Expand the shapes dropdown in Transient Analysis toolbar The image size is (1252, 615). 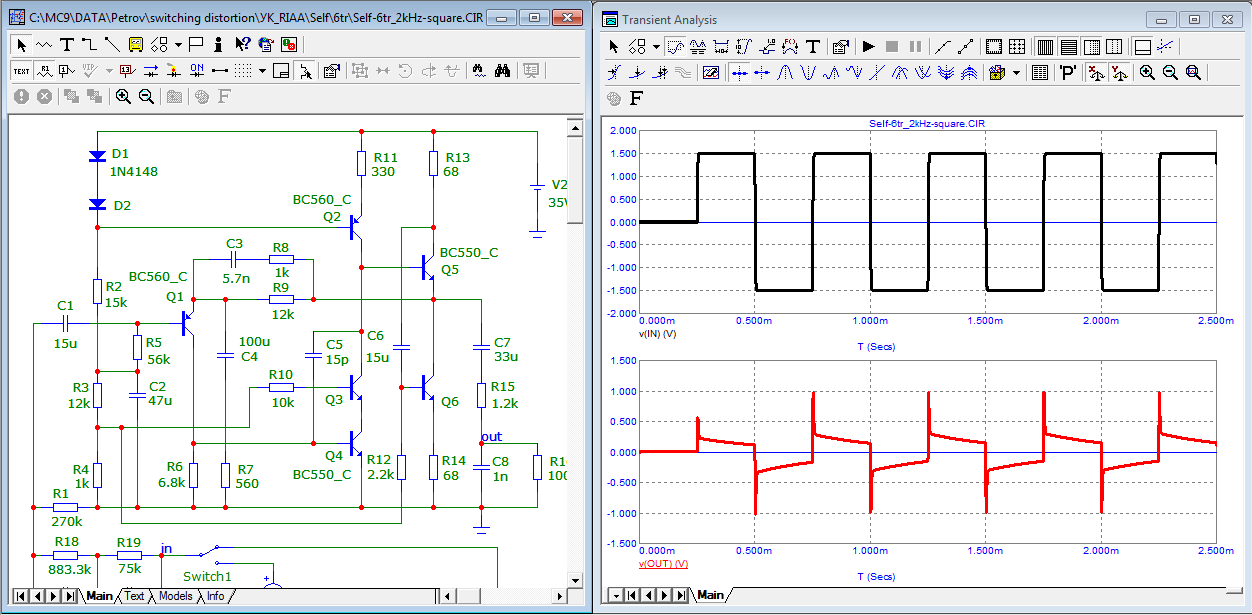click(x=656, y=46)
